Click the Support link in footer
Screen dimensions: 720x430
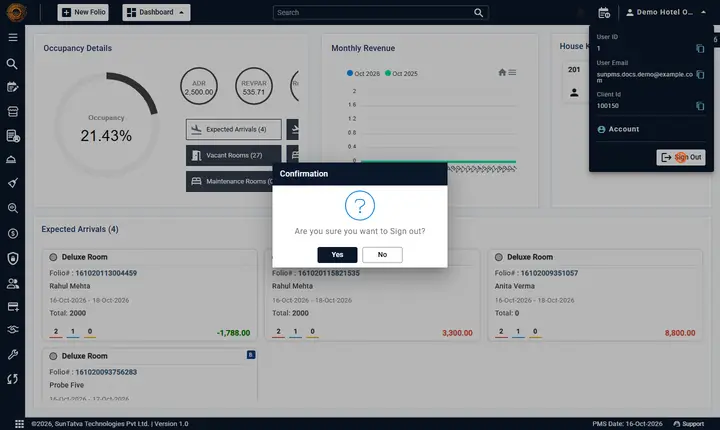688,424
